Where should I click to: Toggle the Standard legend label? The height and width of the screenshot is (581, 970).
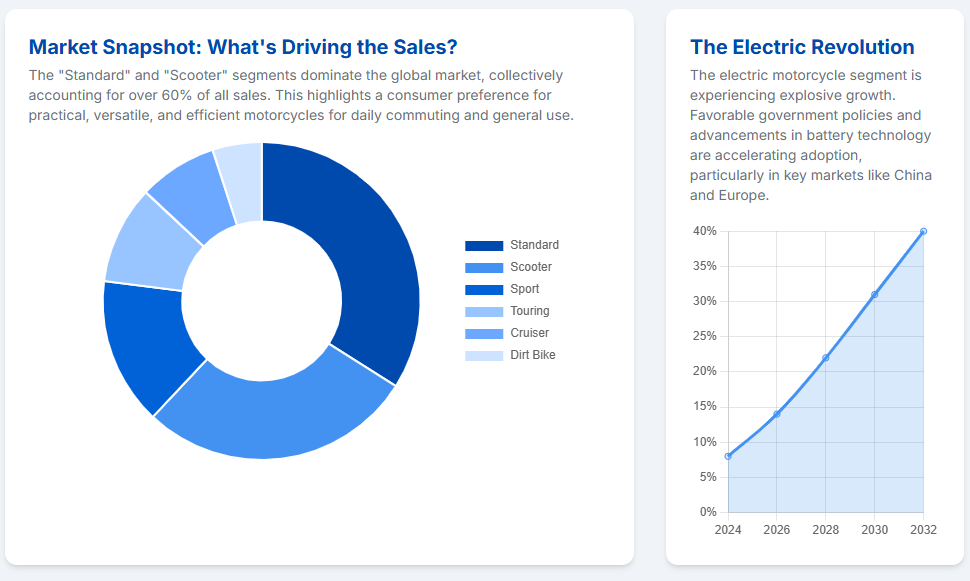534,245
